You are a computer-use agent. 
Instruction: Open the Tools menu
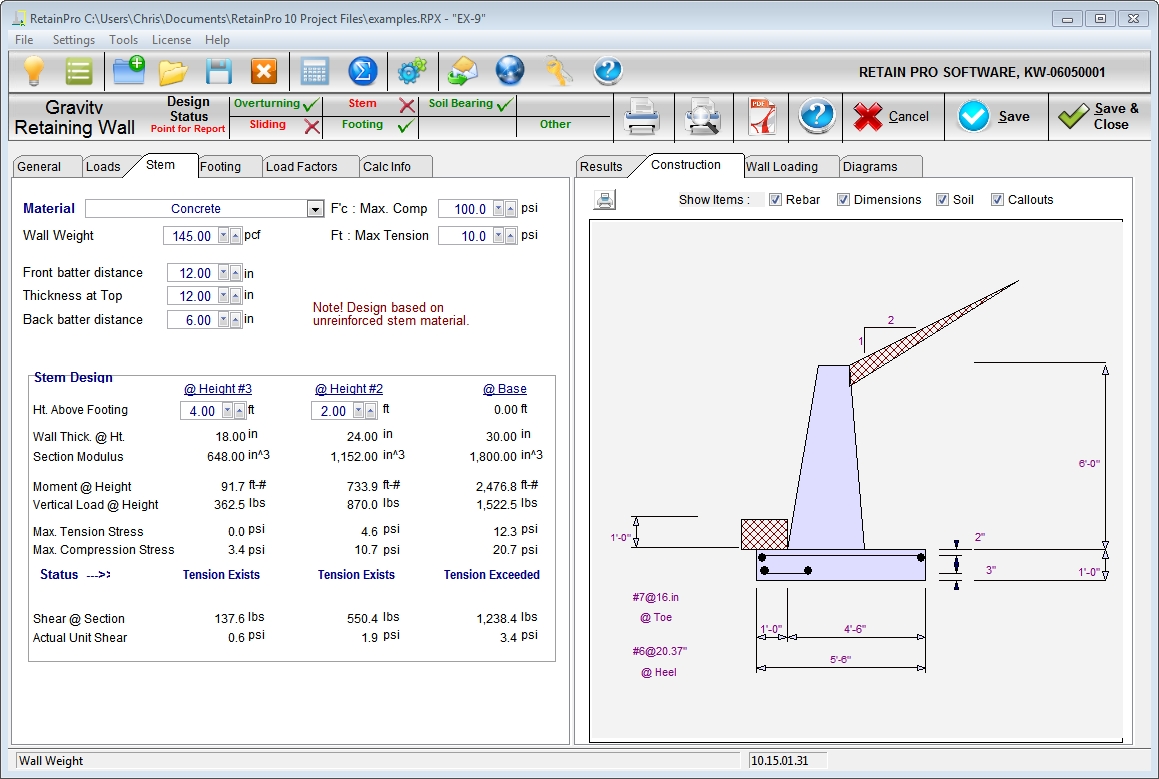pos(123,40)
